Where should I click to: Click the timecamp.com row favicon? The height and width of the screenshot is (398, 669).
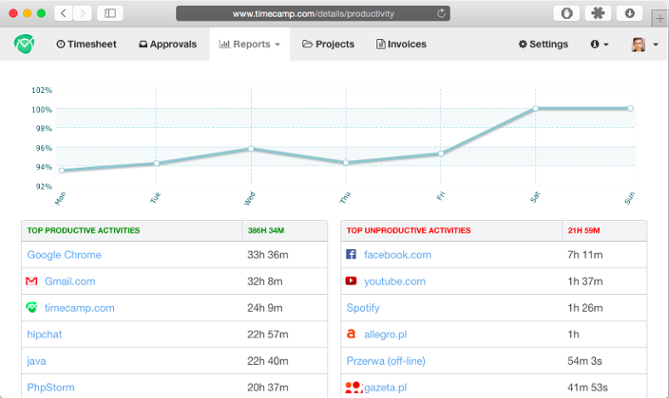click(32, 308)
